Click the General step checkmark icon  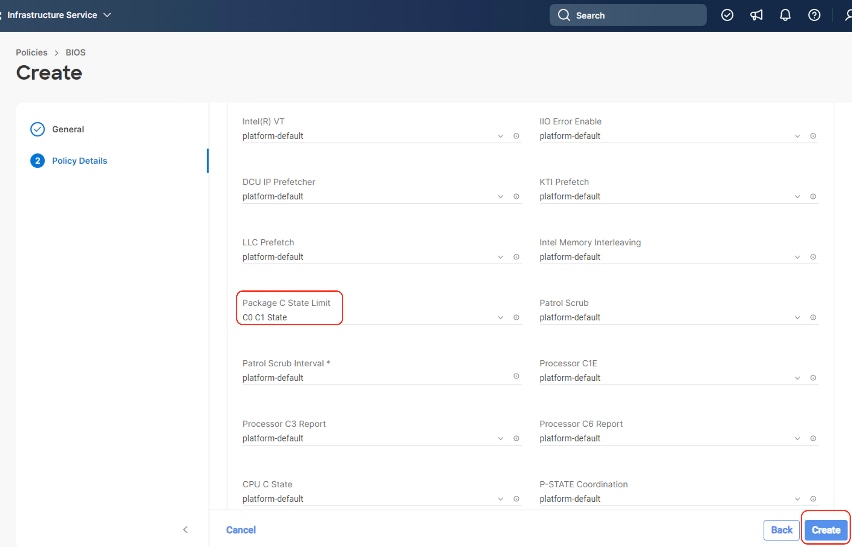pos(37,129)
